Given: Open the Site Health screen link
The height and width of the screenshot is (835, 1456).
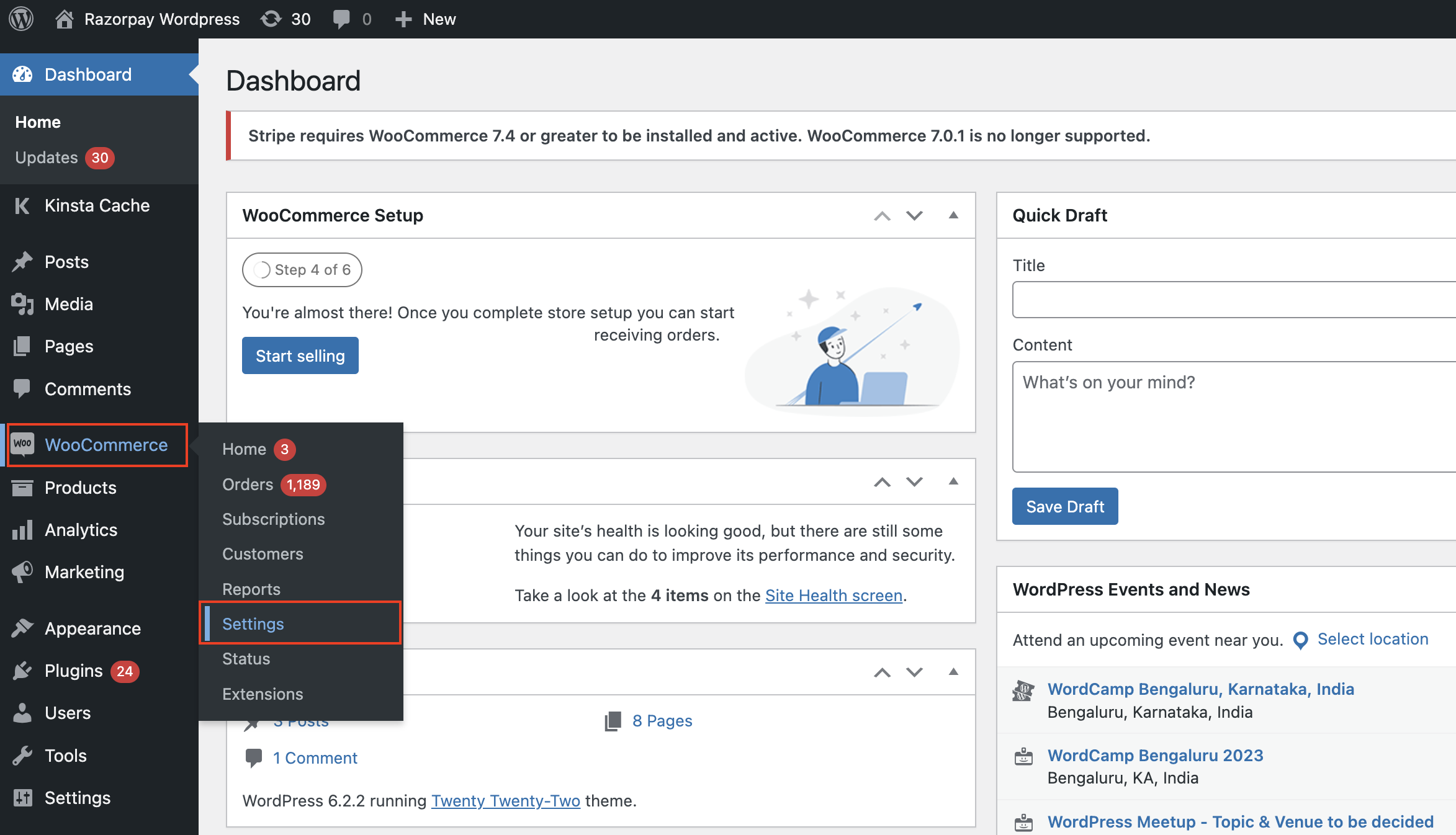Looking at the screenshot, I should pyautogui.click(x=834, y=596).
